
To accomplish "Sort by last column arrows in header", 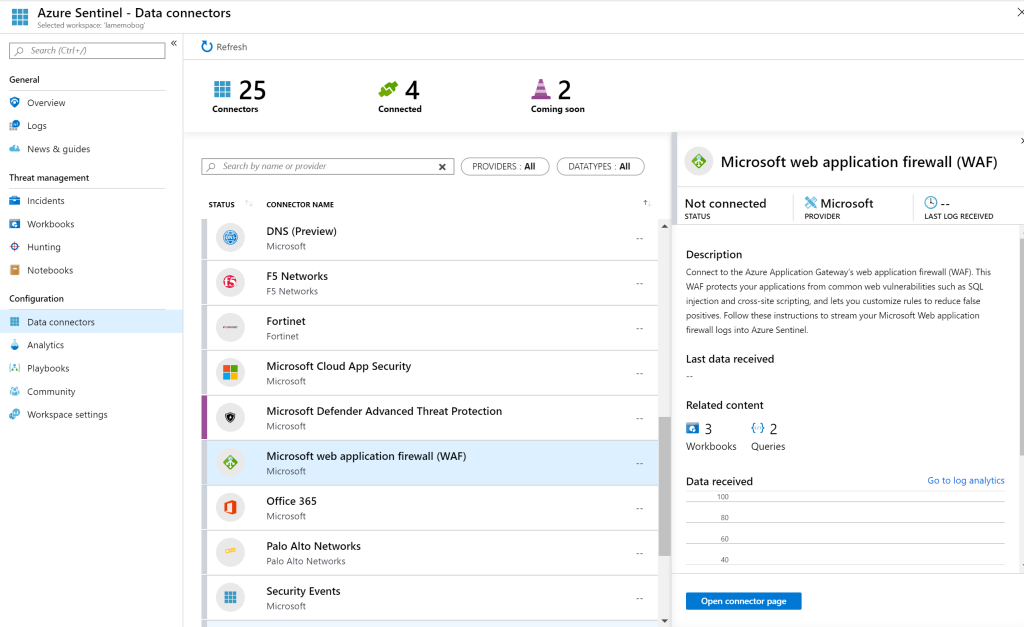I will tap(647, 203).
